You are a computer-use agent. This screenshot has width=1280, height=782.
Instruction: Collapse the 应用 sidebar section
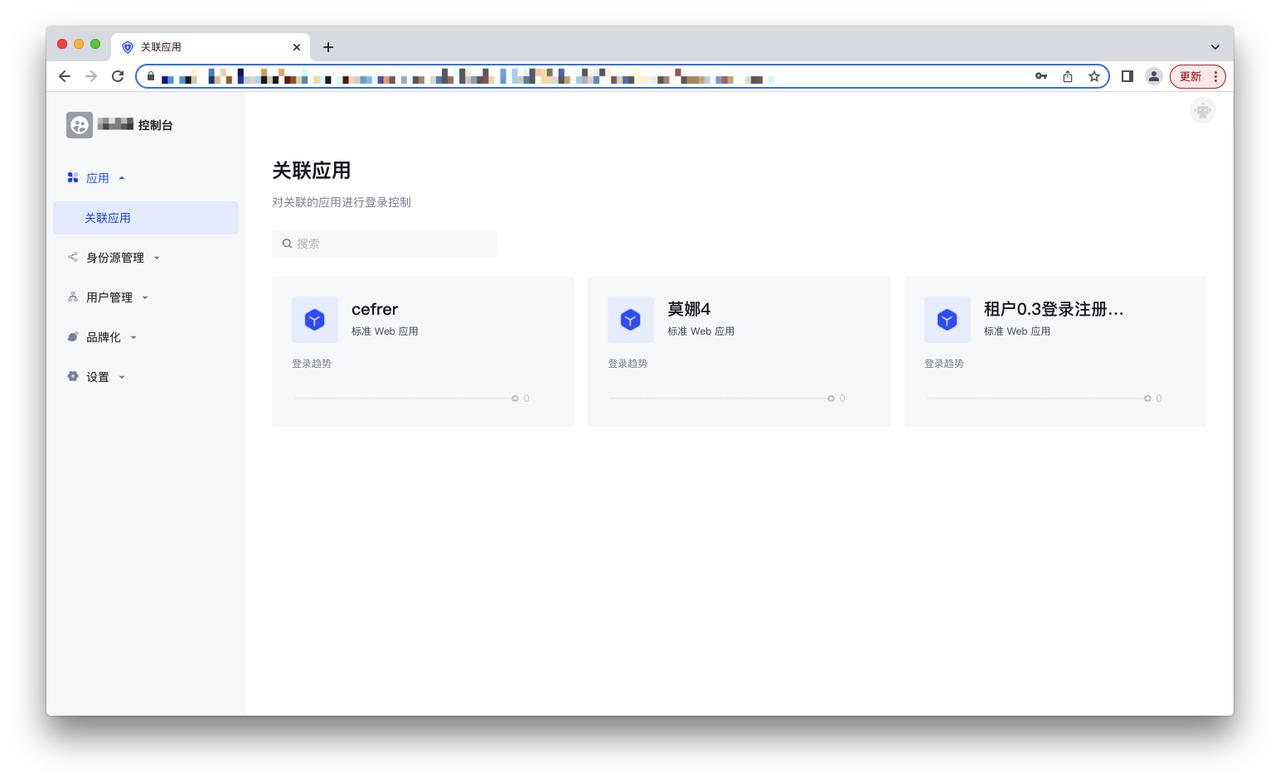point(97,178)
